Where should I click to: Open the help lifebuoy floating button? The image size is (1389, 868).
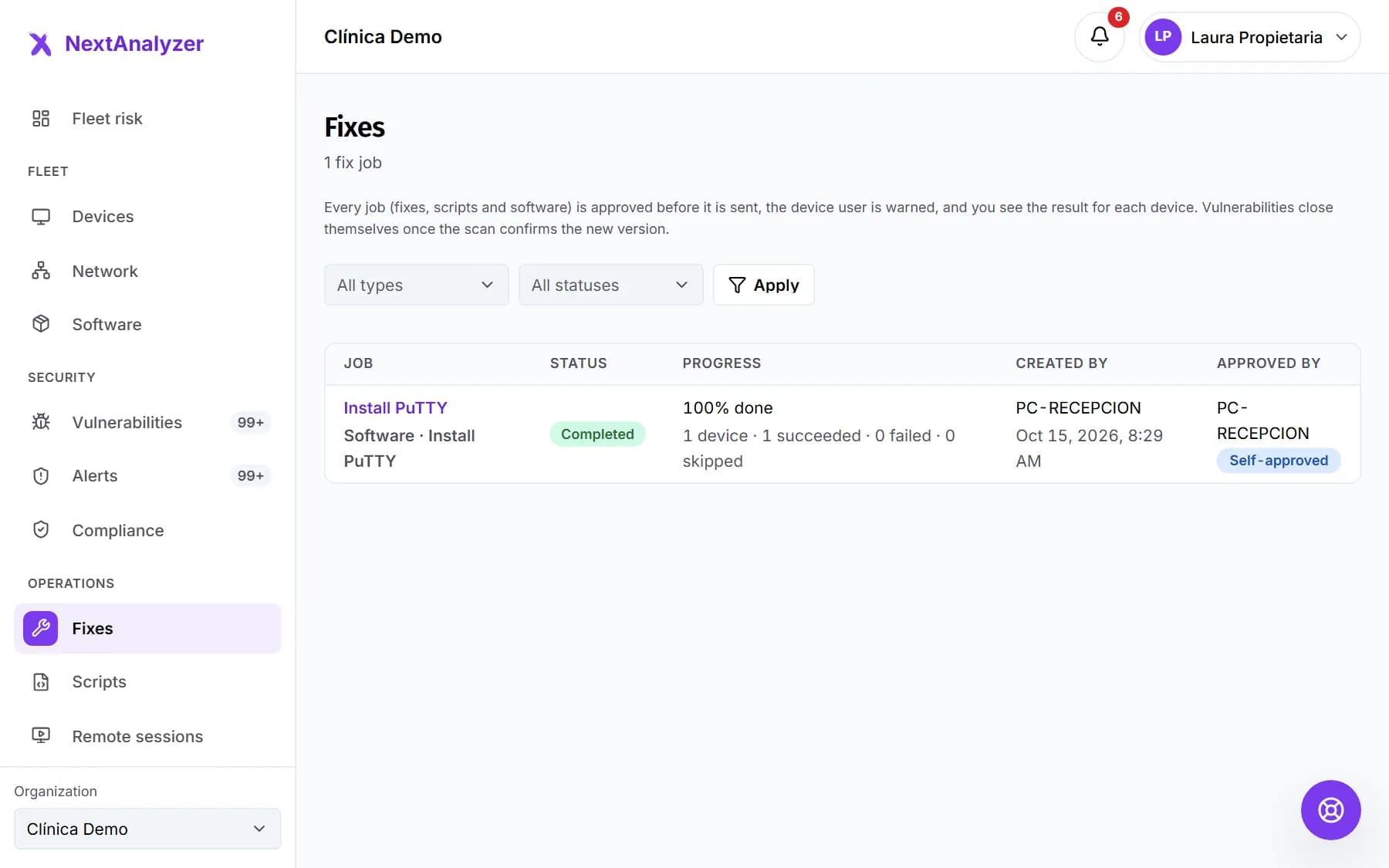pyautogui.click(x=1330, y=810)
